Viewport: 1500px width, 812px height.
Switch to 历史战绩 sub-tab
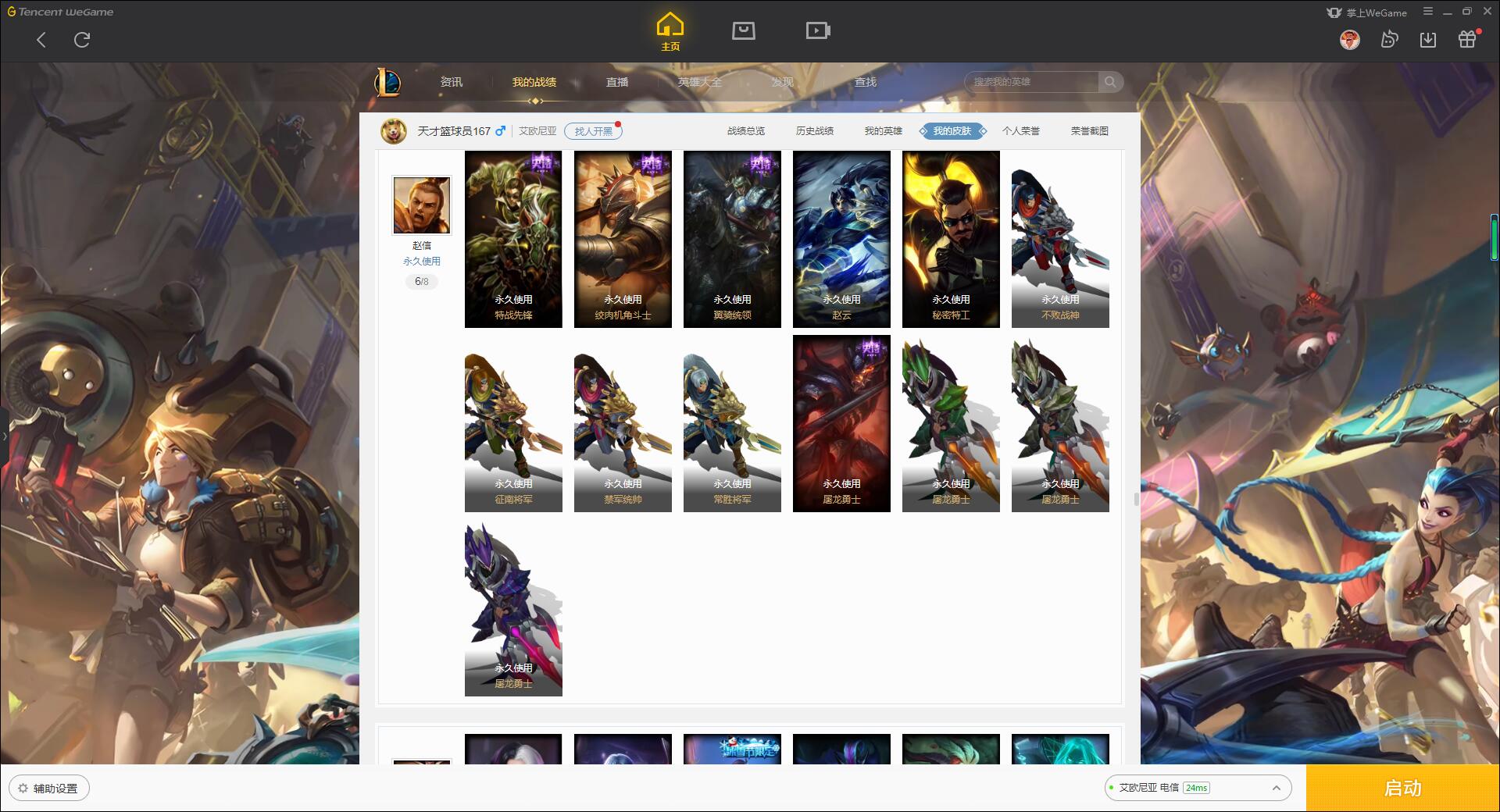(x=815, y=131)
